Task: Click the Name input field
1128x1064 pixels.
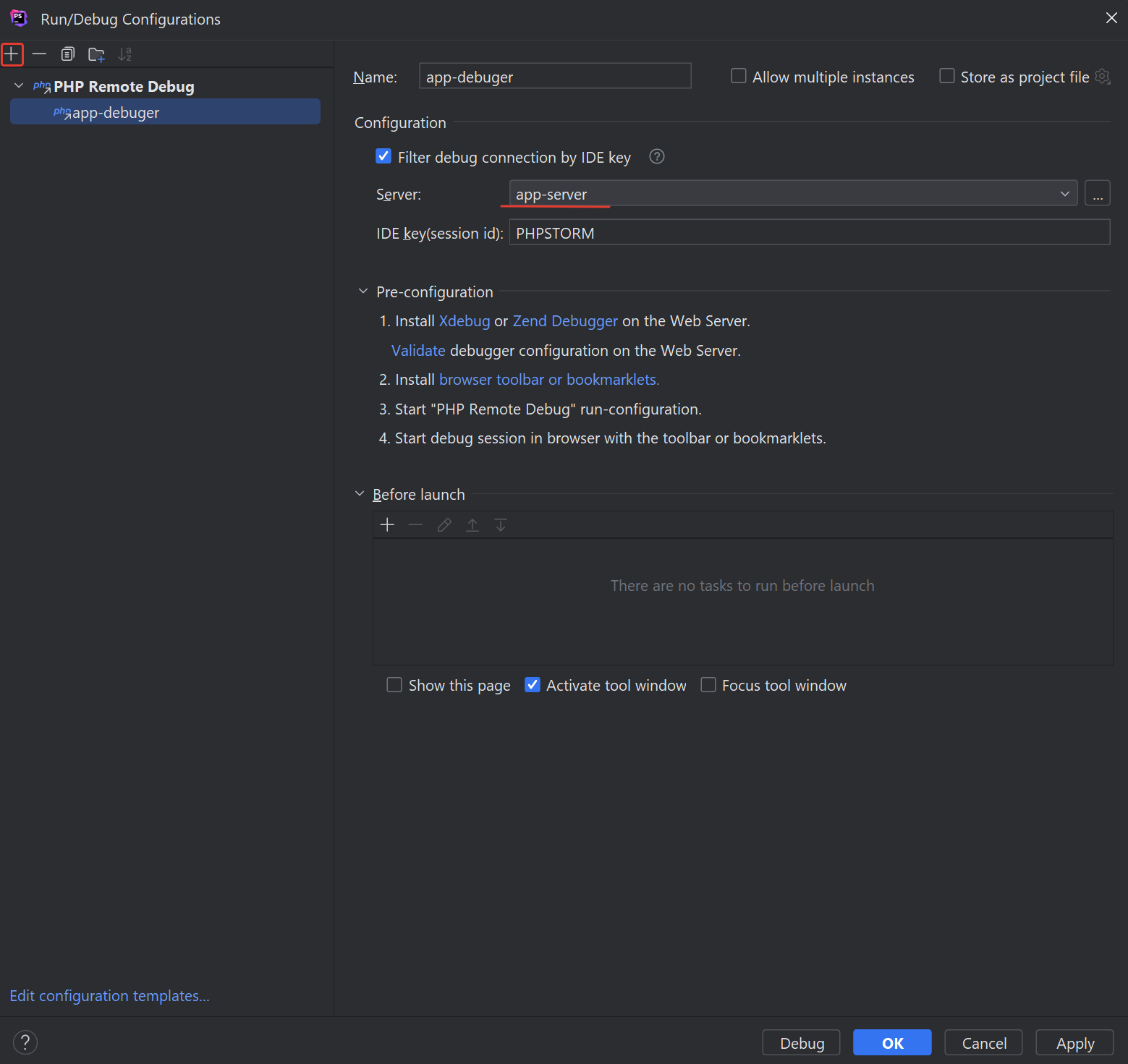Action: click(x=555, y=76)
